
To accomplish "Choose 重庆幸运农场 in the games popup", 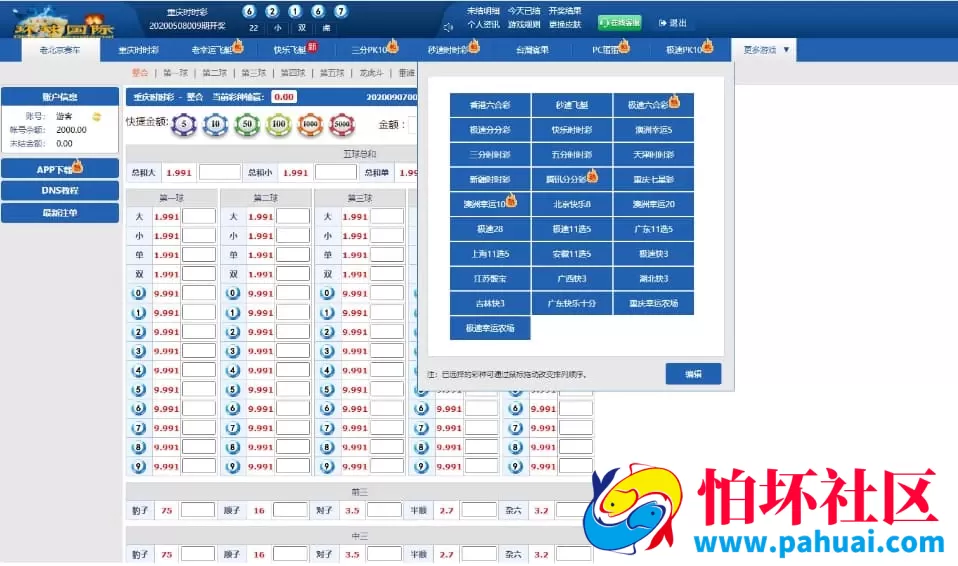I will click(653, 303).
